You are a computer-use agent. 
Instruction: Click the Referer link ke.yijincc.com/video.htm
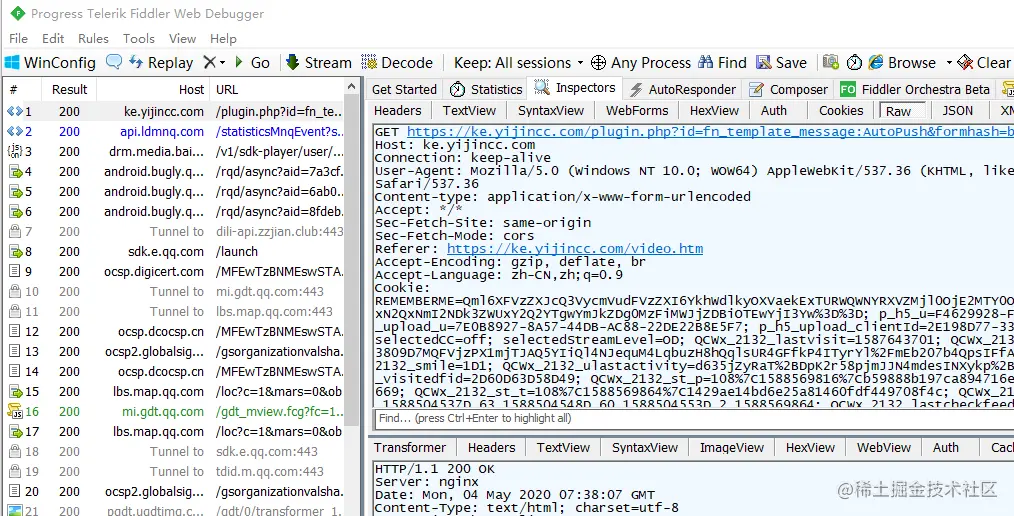[x=575, y=248]
